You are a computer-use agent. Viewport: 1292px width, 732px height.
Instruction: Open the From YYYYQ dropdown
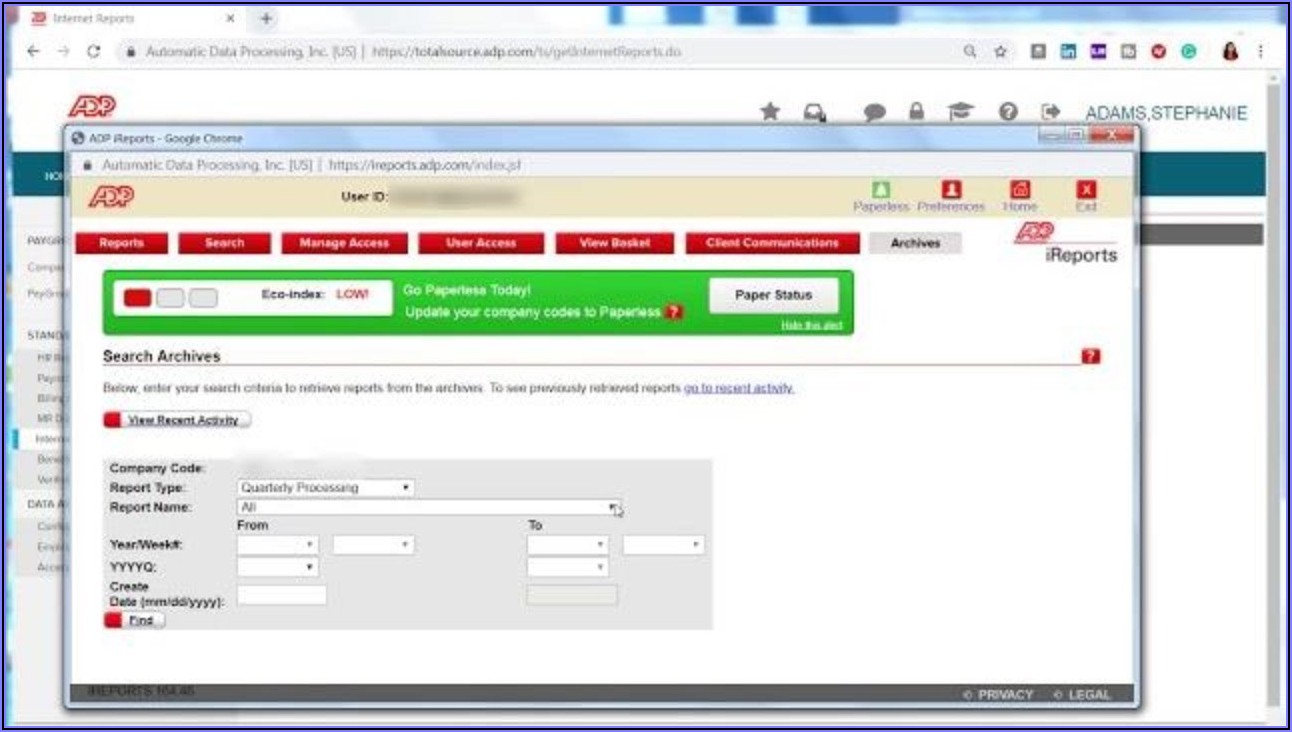(277, 568)
